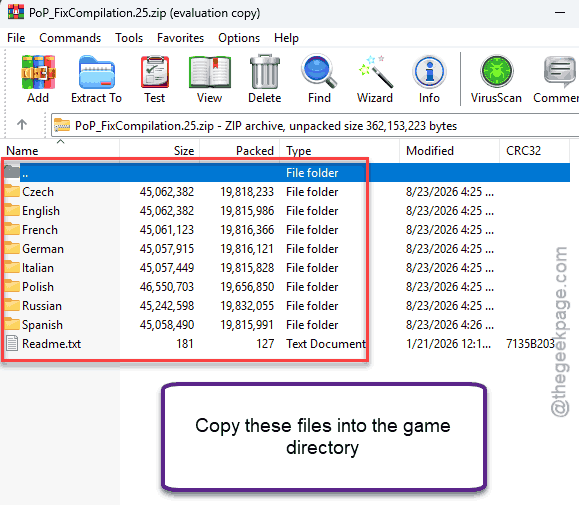This screenshot has width=579, height=505.
Task: Open the Help menu
Action: click(x=286, y=38)
